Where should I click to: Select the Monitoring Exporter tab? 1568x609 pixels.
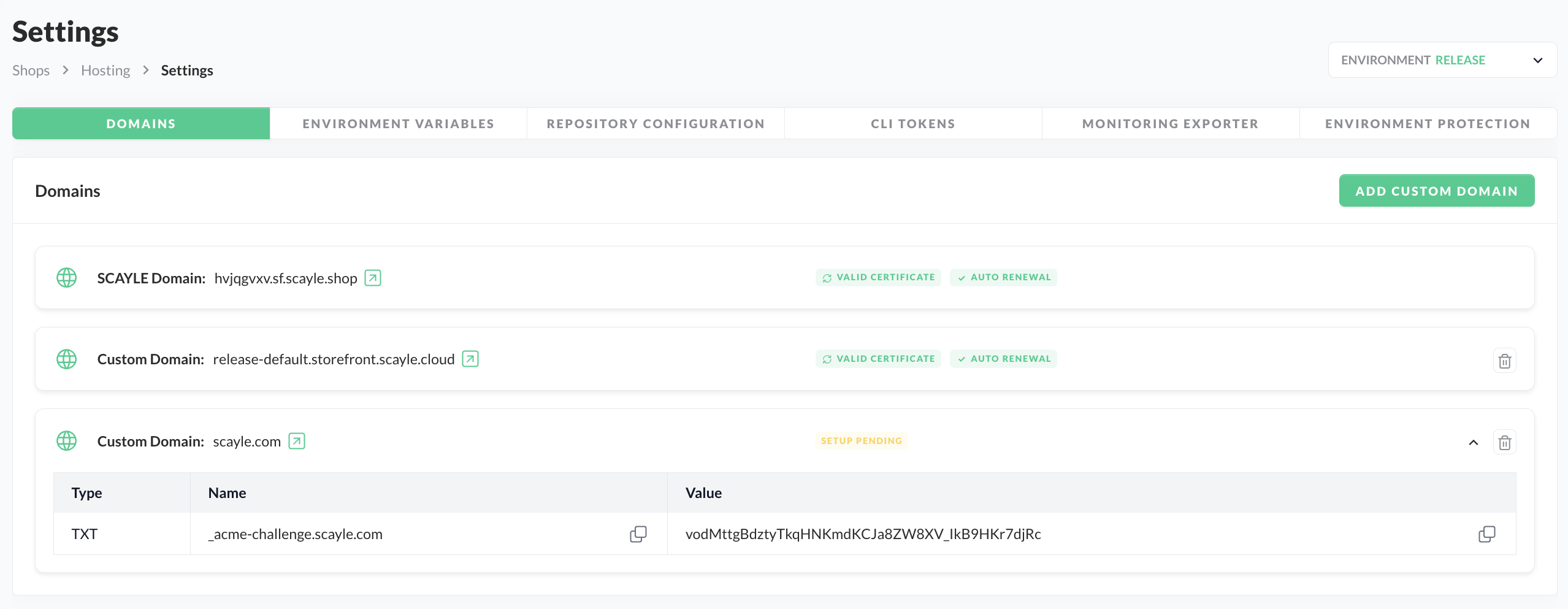point(1170,124)
